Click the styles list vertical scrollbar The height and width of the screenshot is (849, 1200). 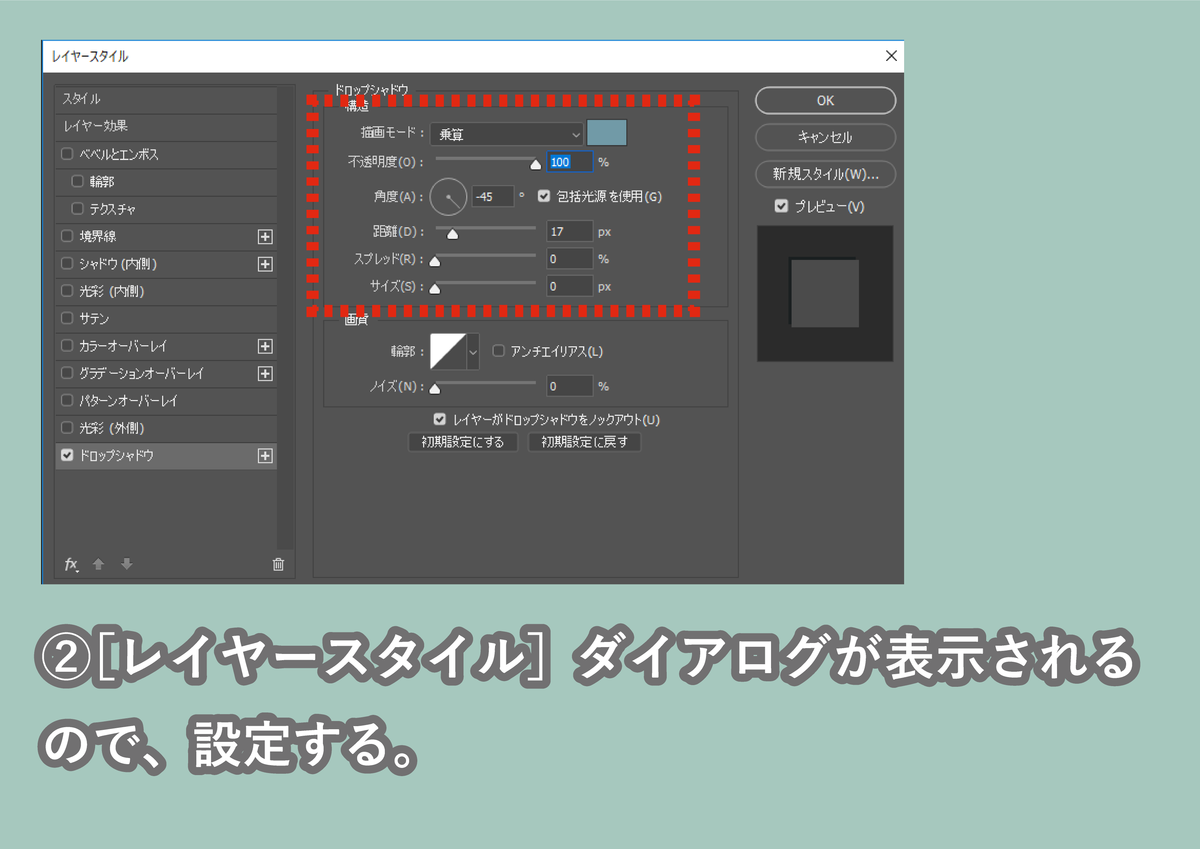pyautogui.click(x=285, y=315)
